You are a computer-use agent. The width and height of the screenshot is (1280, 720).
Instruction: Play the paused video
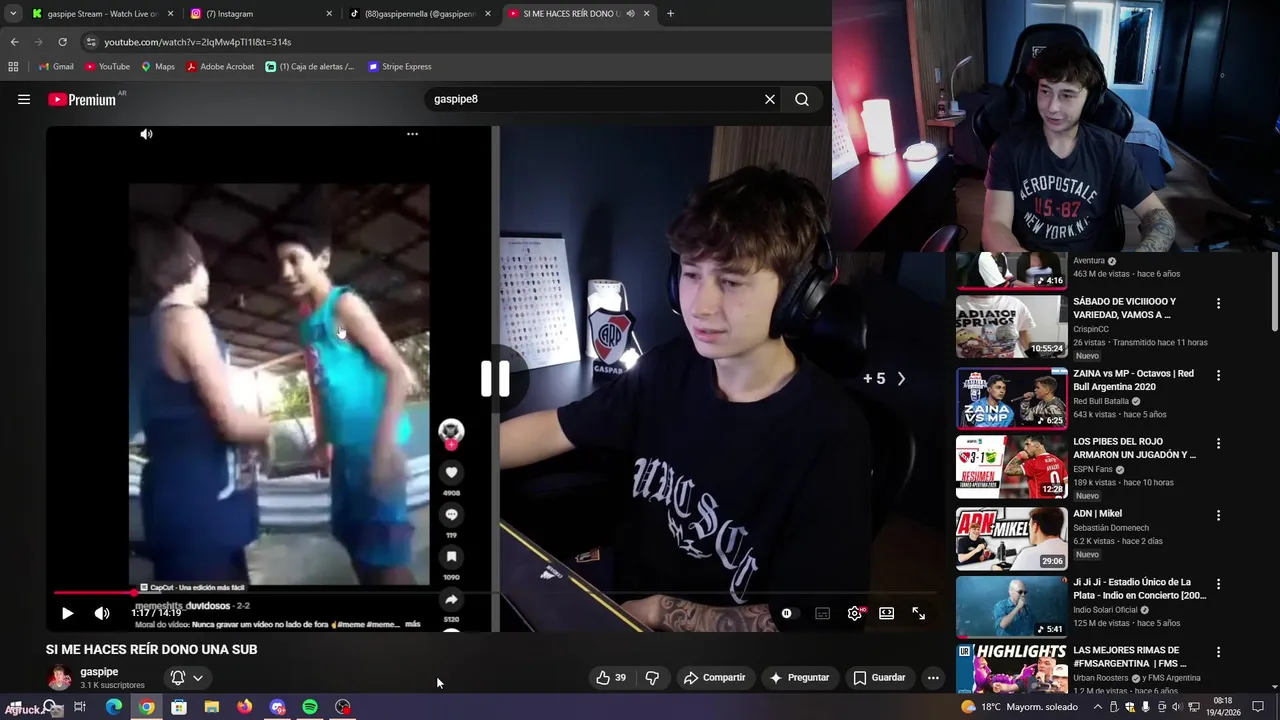click(67, 613)
